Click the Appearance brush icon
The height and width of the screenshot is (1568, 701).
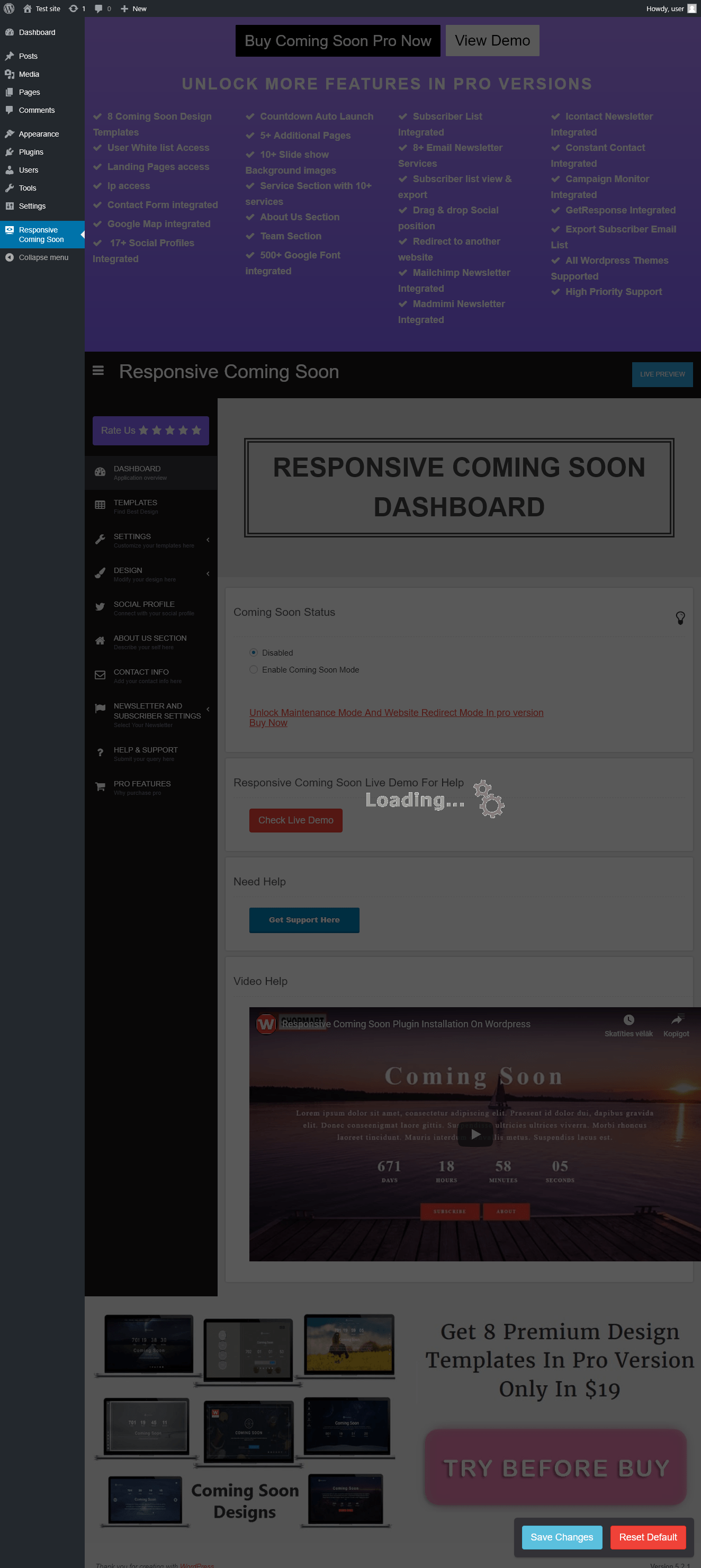(x=9, y=134)
